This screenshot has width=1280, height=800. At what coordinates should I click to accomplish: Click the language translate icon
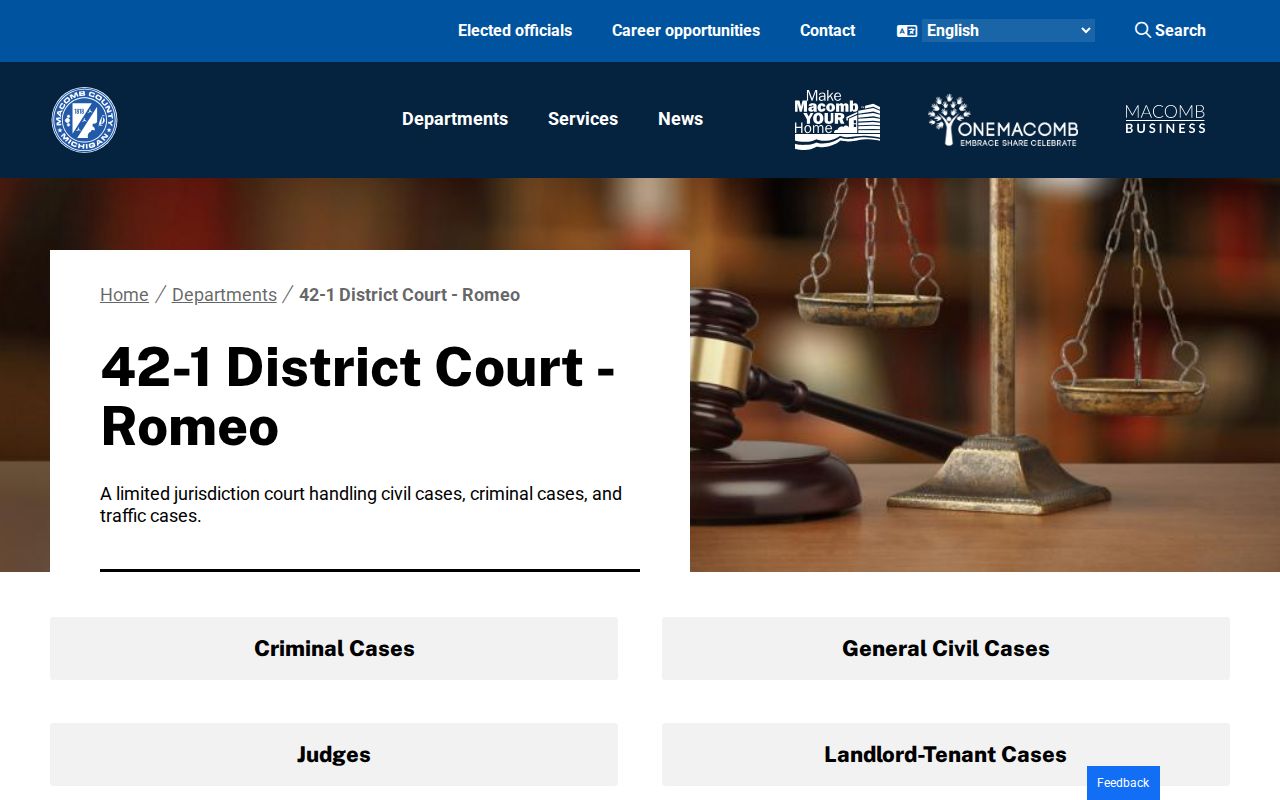click(907, 31)
